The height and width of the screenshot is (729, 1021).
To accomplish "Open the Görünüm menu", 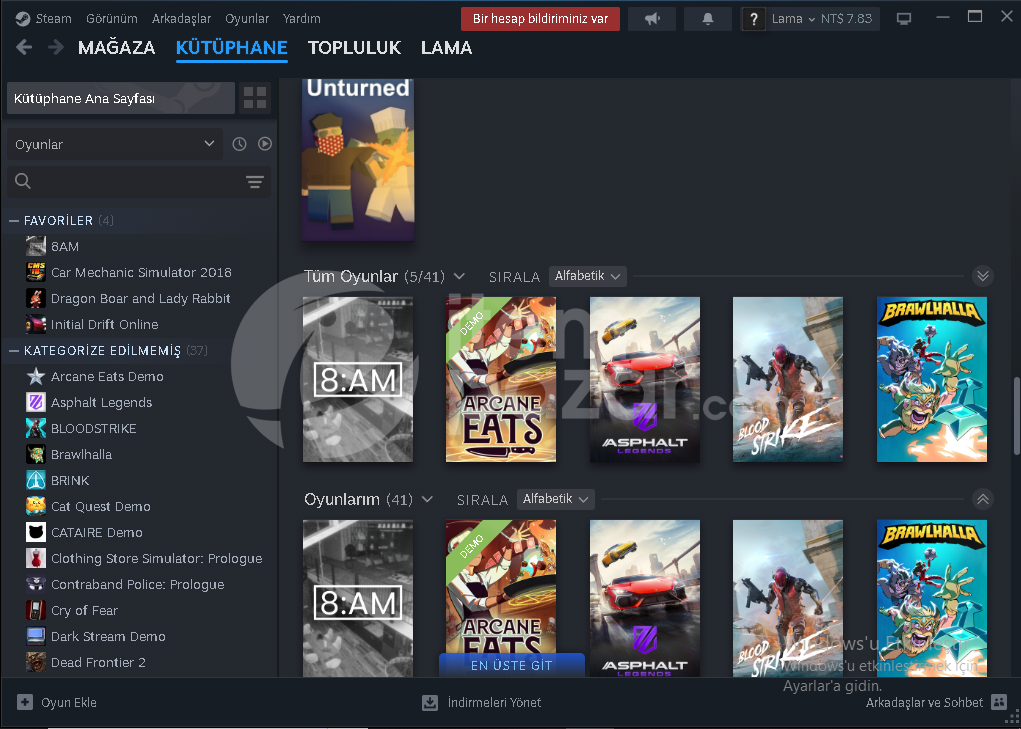I will 111,18.
